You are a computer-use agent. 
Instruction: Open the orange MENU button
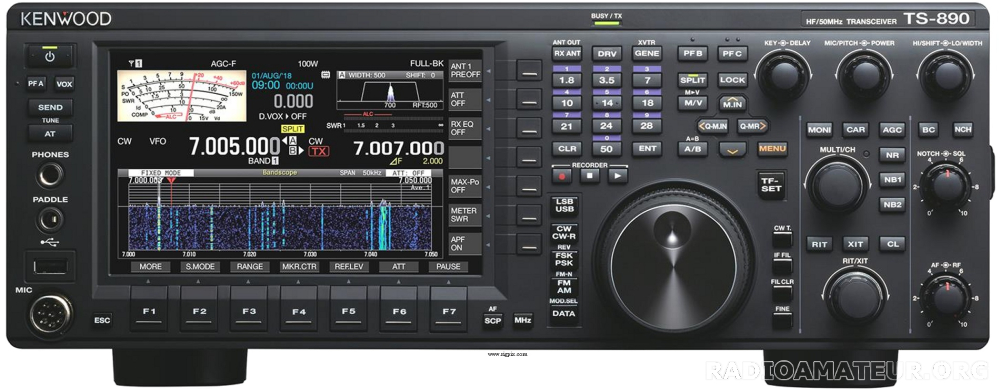click(x=772, y=149)
